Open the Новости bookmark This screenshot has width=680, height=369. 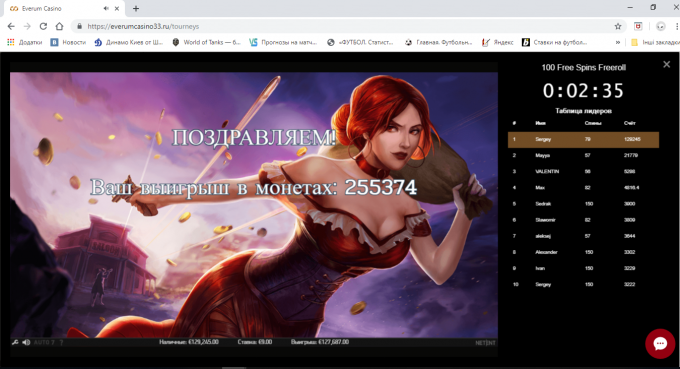[69, 42]
